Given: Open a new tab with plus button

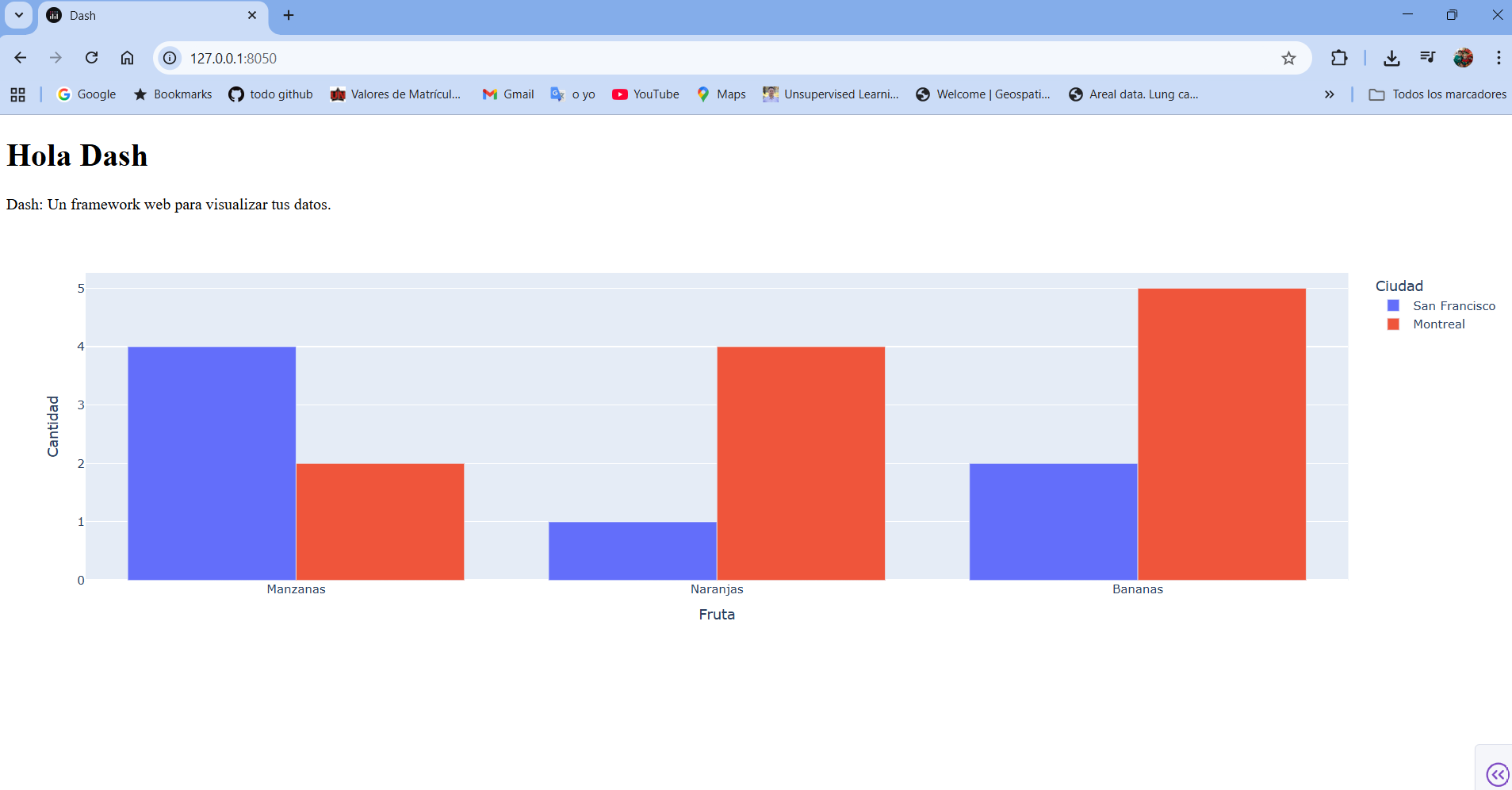Looking at the screenshot, I should coord(289,15).
